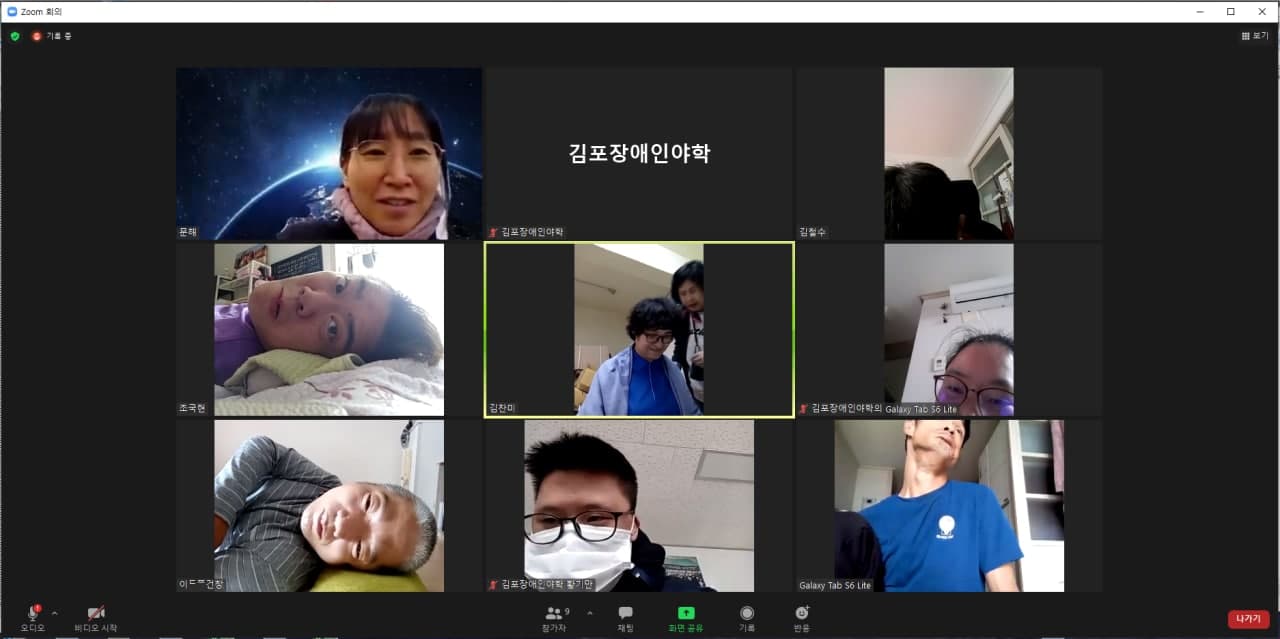Click the green screen share button (화면 공유)
Image resolution: width=1280 pixels, height=639 pixels.
(x=686, y=618)
